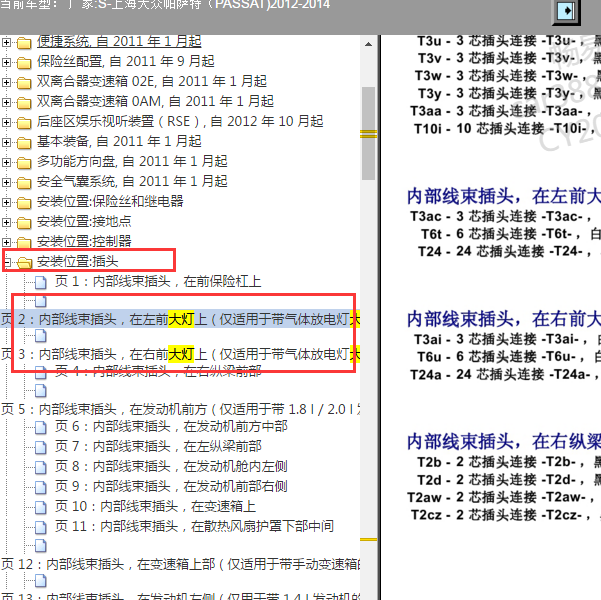Click page icon of 页 9 发动机前部右侧
This screenshot has height=600, width=601.
tap(41, 487)
